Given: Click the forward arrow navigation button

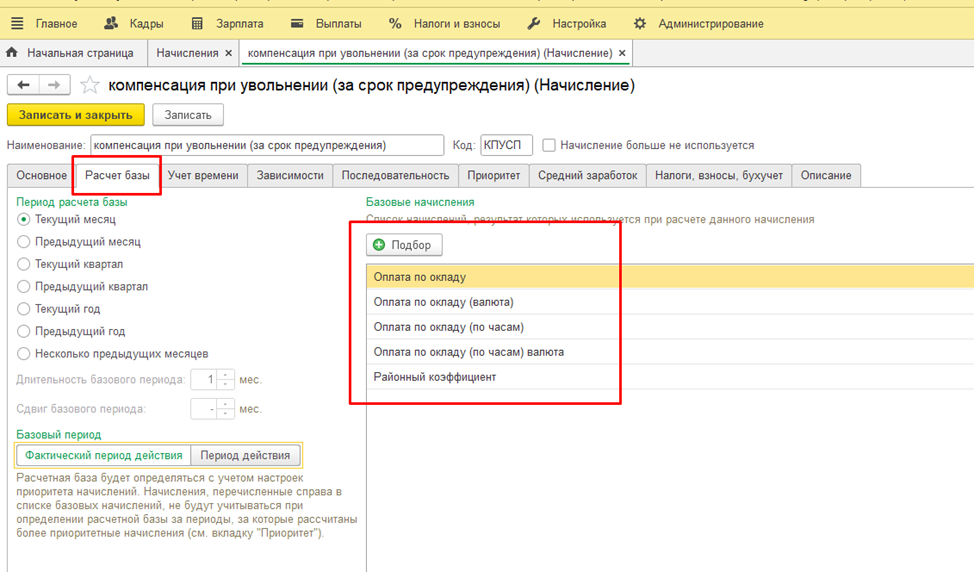Looking at the screenshot, I should [x=54, y=86].
